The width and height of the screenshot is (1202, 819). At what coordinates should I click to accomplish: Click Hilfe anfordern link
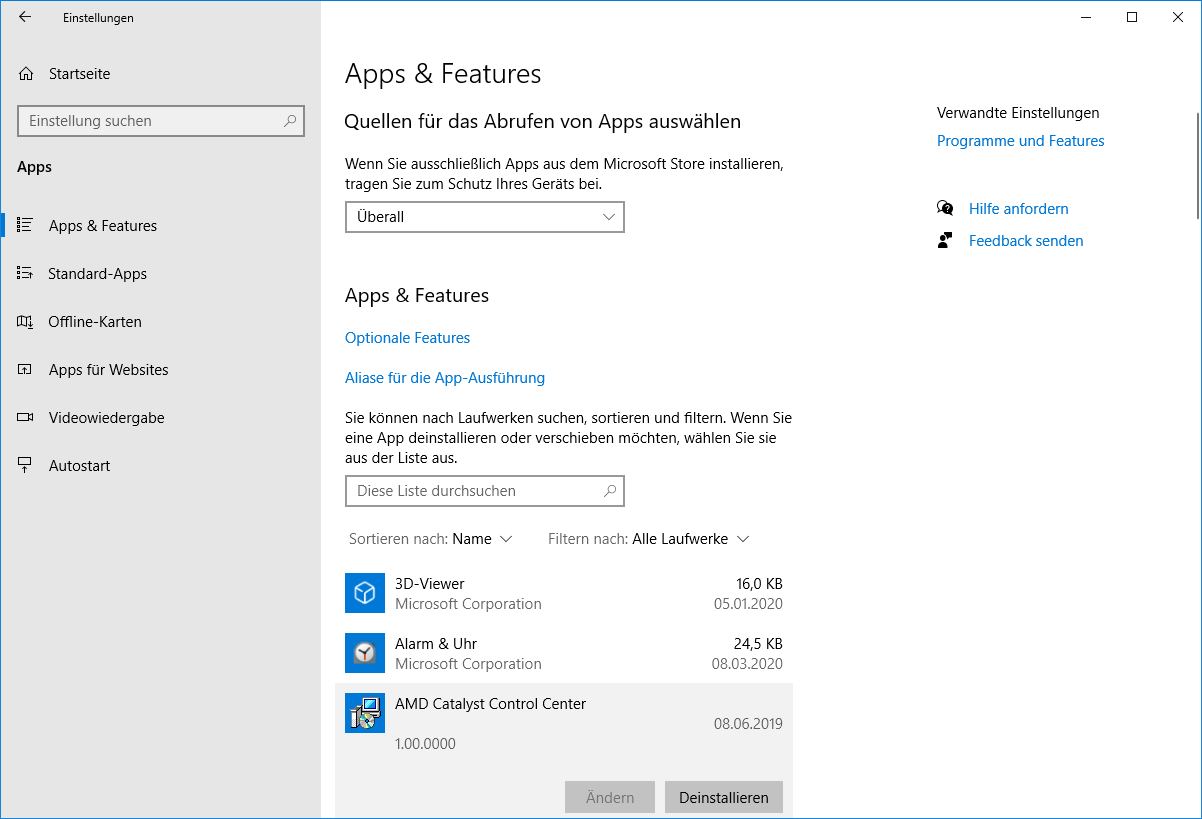pyautogui.click(x=1019, y=209)
